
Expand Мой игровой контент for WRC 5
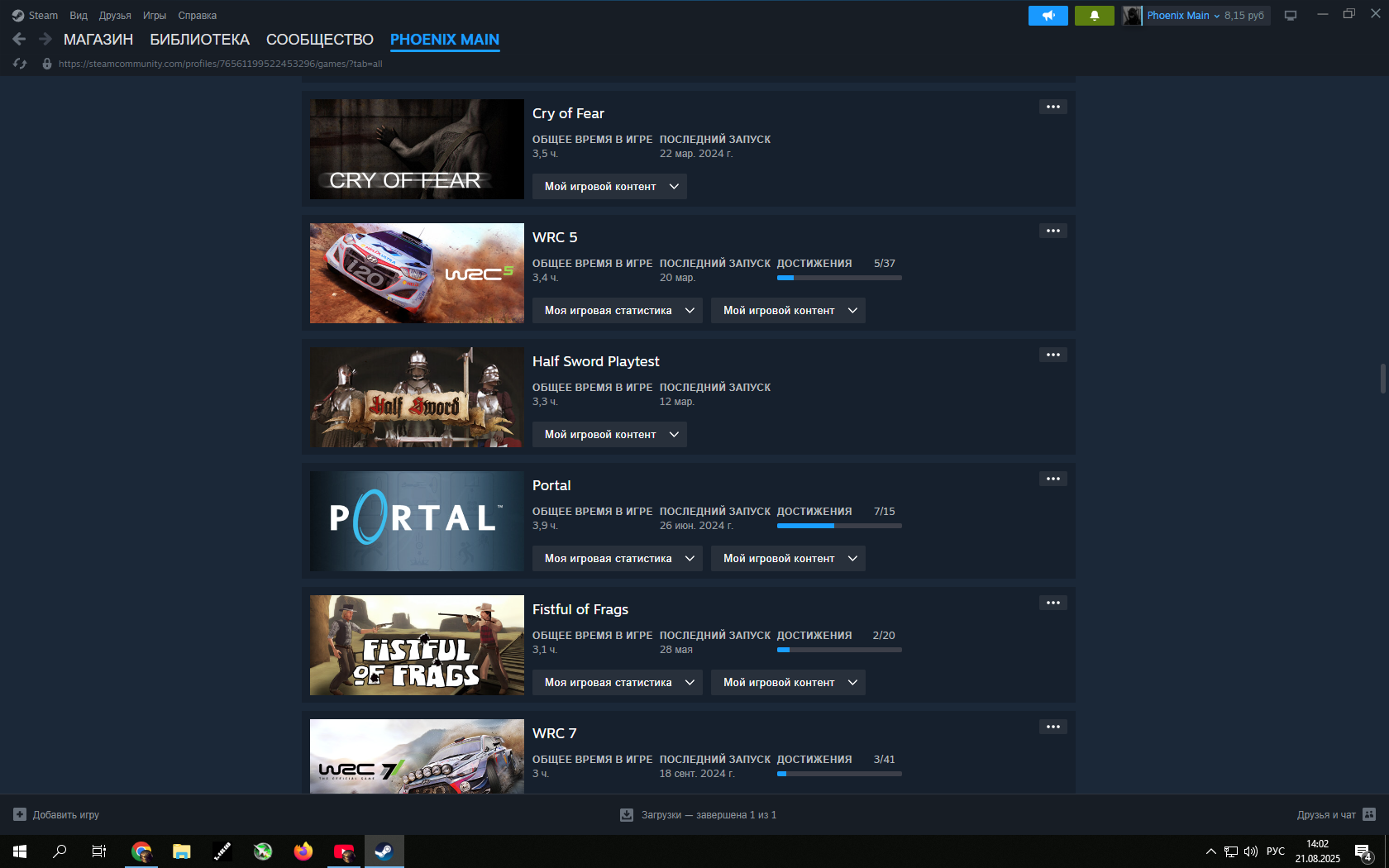pos(788,311)
